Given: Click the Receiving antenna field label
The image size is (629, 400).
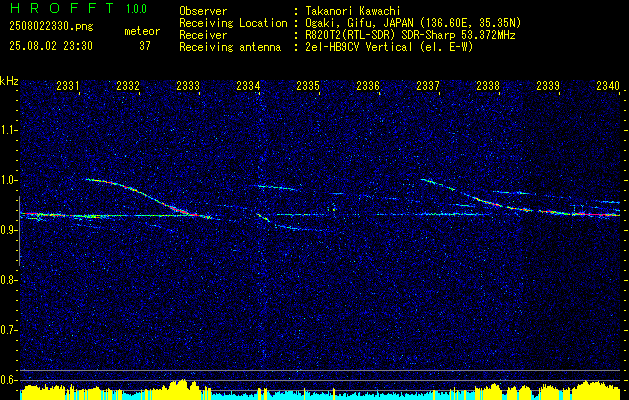Looking at the screenshot, I should click(230, 47).
